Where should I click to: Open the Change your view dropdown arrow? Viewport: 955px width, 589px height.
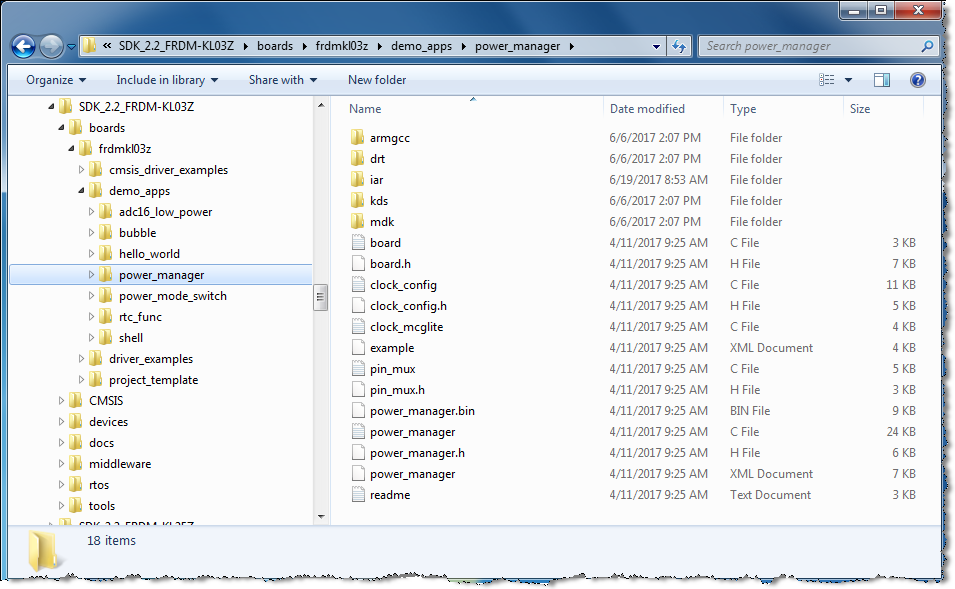coord(847,80)
